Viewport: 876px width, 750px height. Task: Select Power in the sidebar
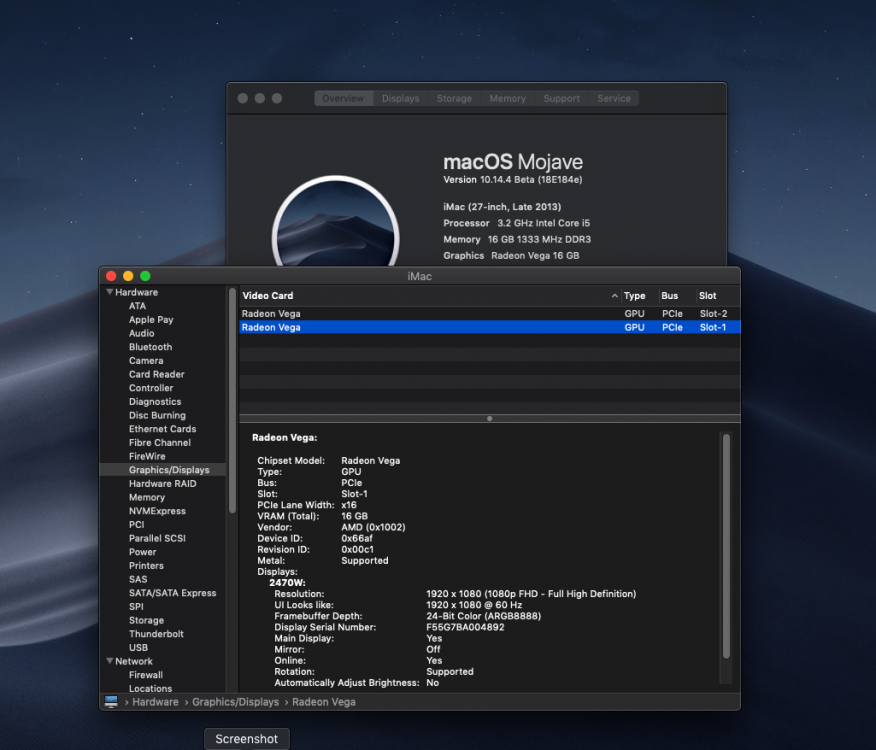tap(142, 552)
